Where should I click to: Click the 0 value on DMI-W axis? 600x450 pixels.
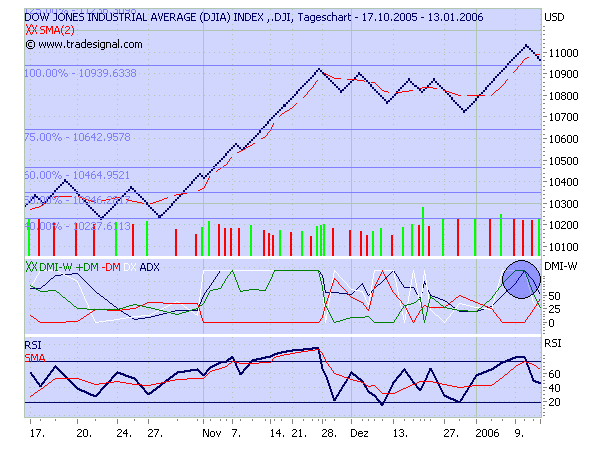(x=551, y=323)
